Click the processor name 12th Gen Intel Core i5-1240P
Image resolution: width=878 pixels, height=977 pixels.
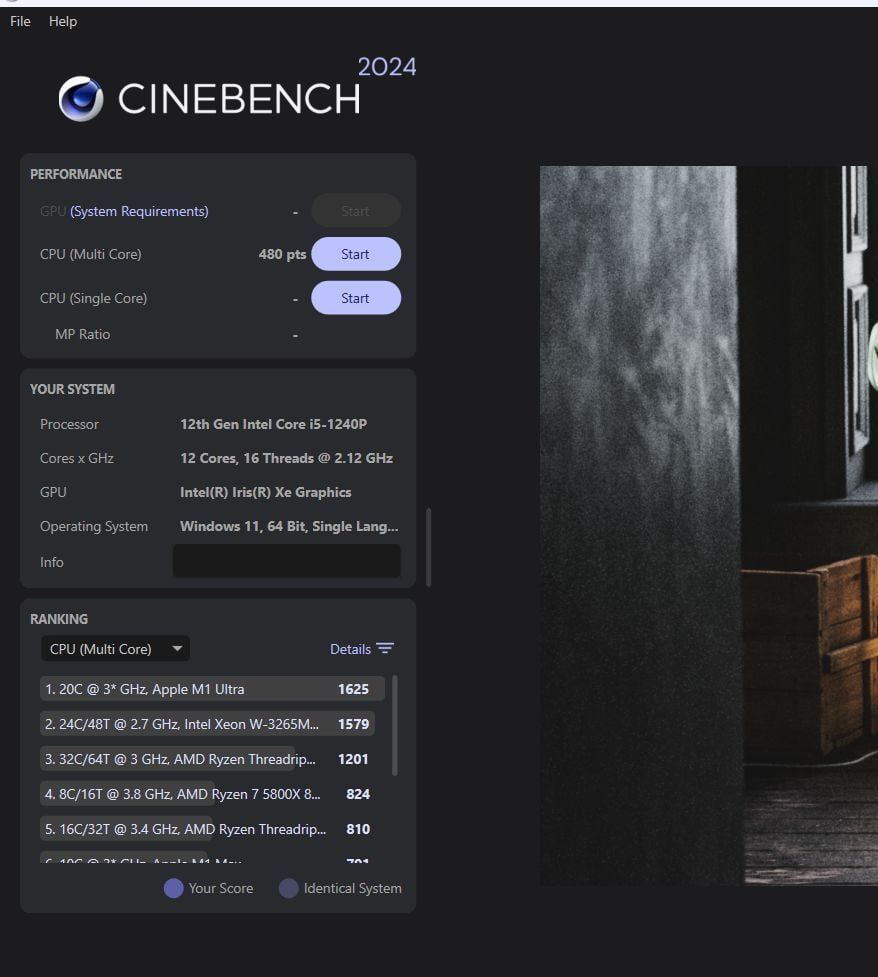pos(274,424)
